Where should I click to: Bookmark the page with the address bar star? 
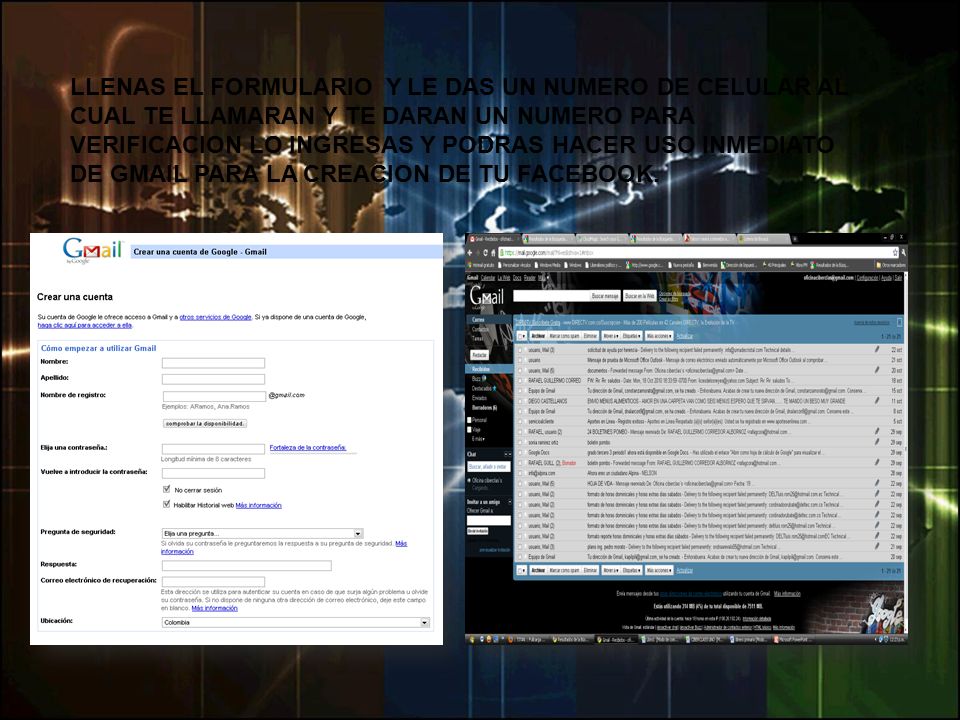pyautogui.click(x=894, y=252)
